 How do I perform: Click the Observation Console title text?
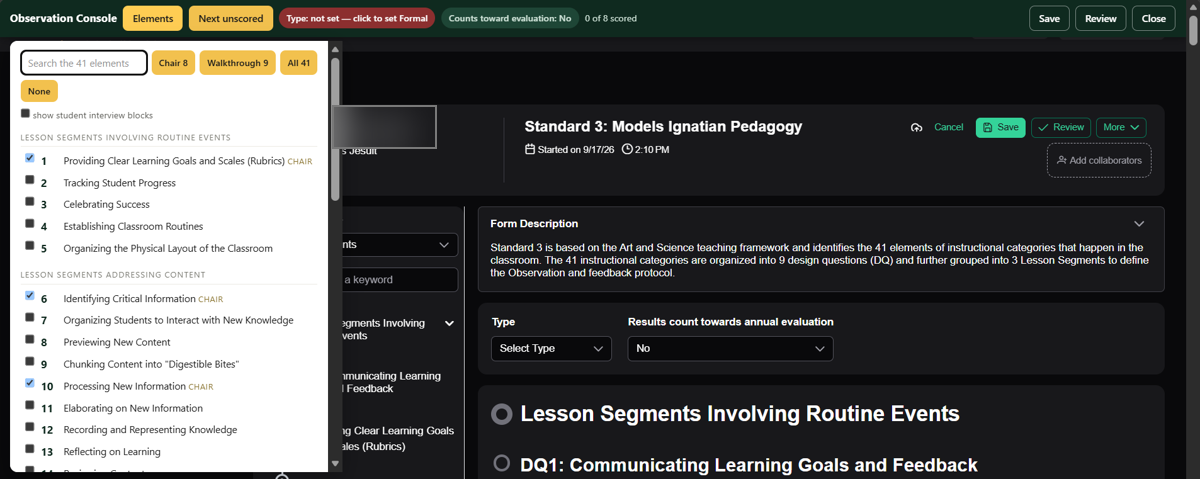coord(63,18)
